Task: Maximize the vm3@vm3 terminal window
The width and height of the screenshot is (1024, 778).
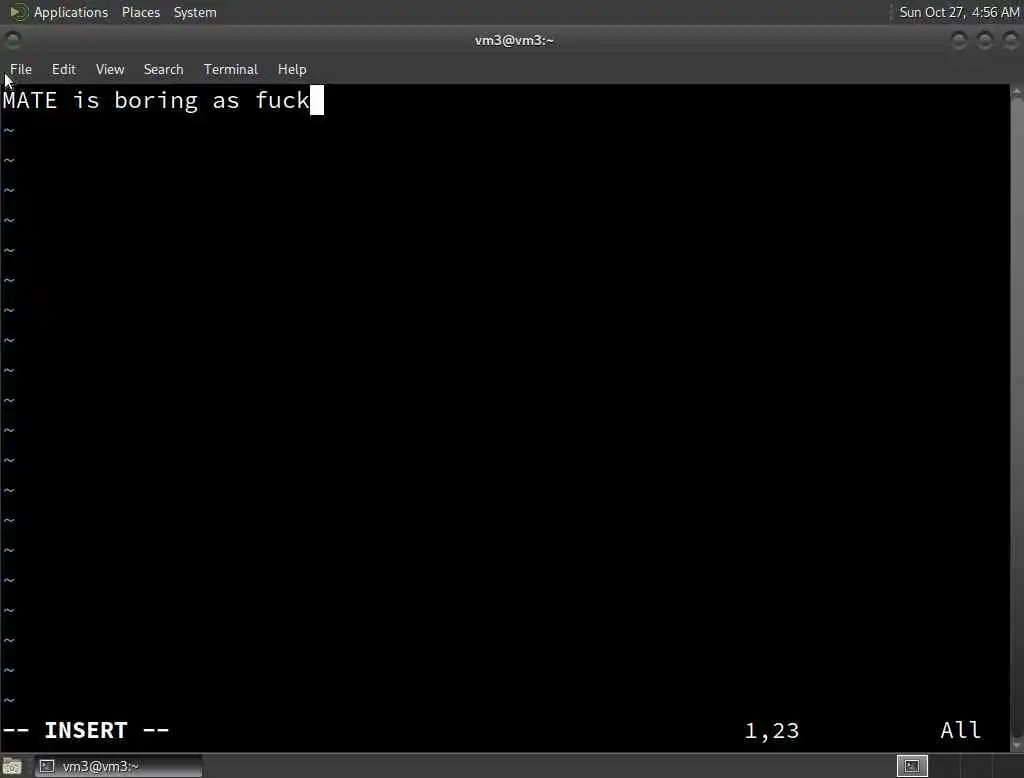Action: point(985,41)
